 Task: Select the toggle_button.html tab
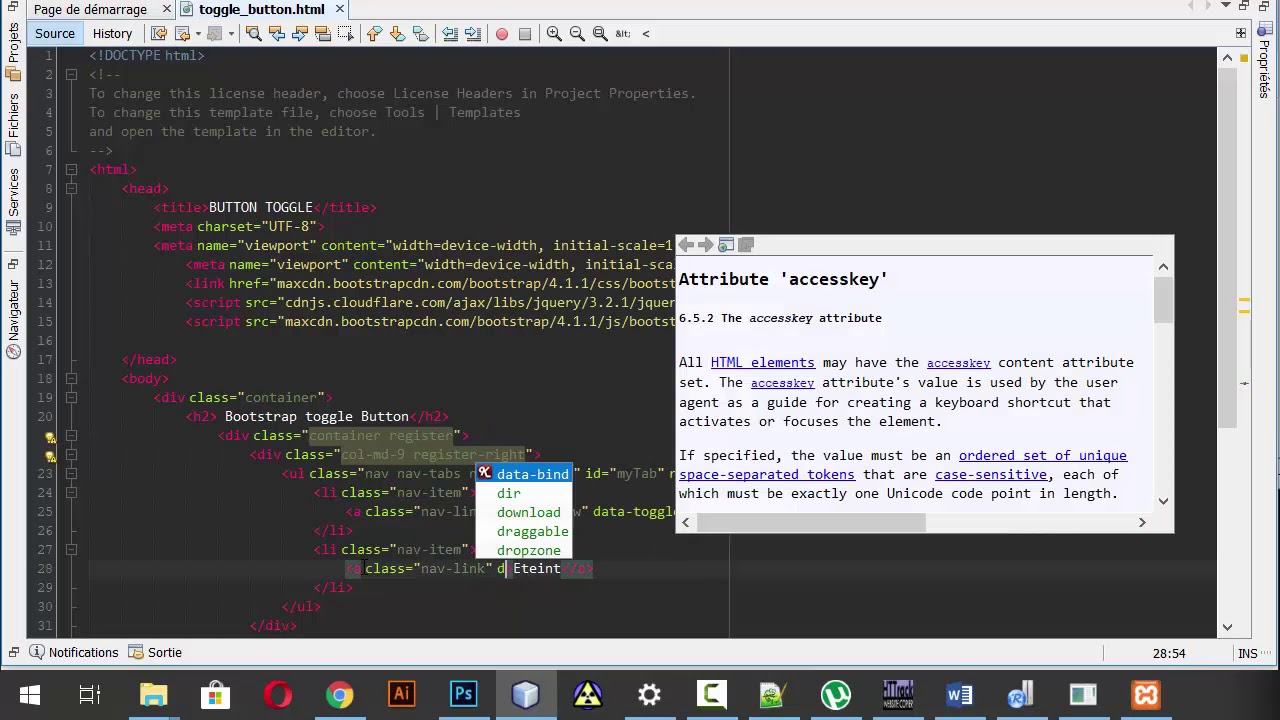tap(261, 9)
